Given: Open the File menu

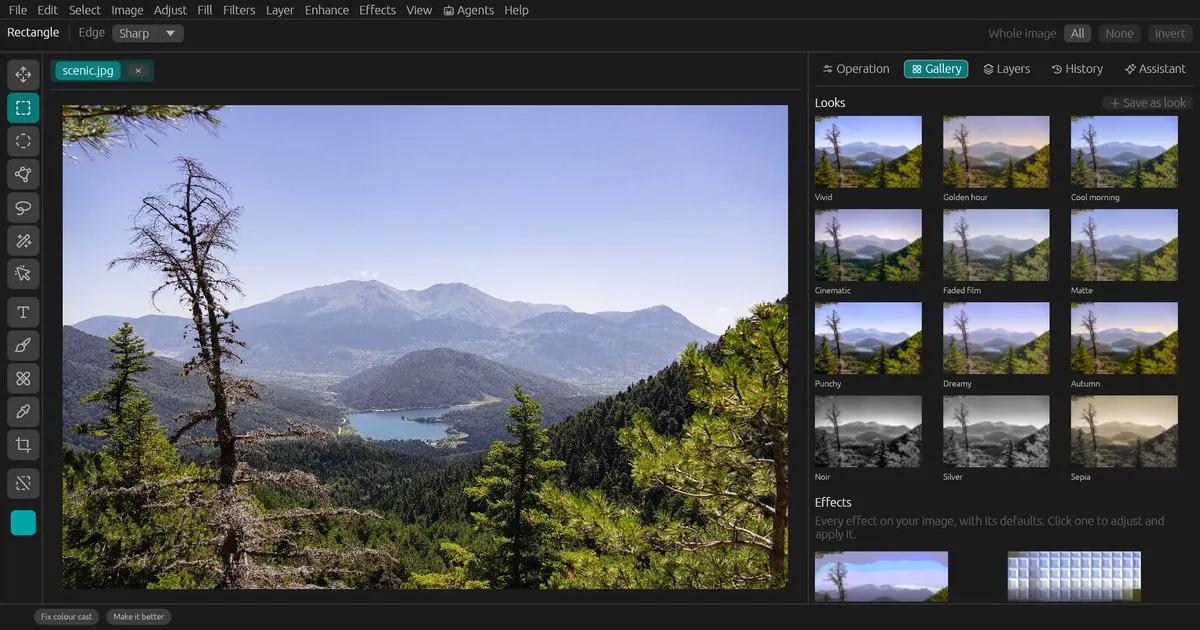Looking at the screenshot, I should [17, 10].
